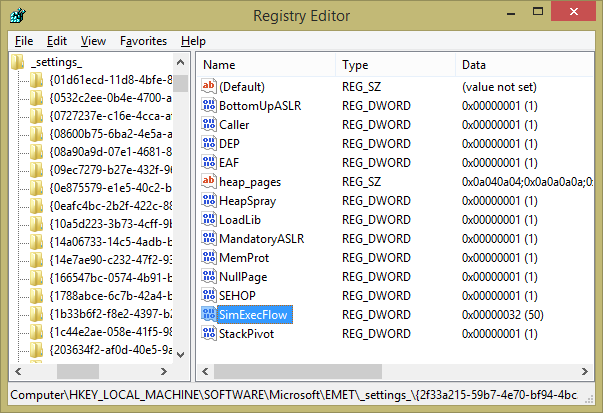
Task: Select the {14a06733-14c5-4adb registry key
Action: [x=110, y=242]
